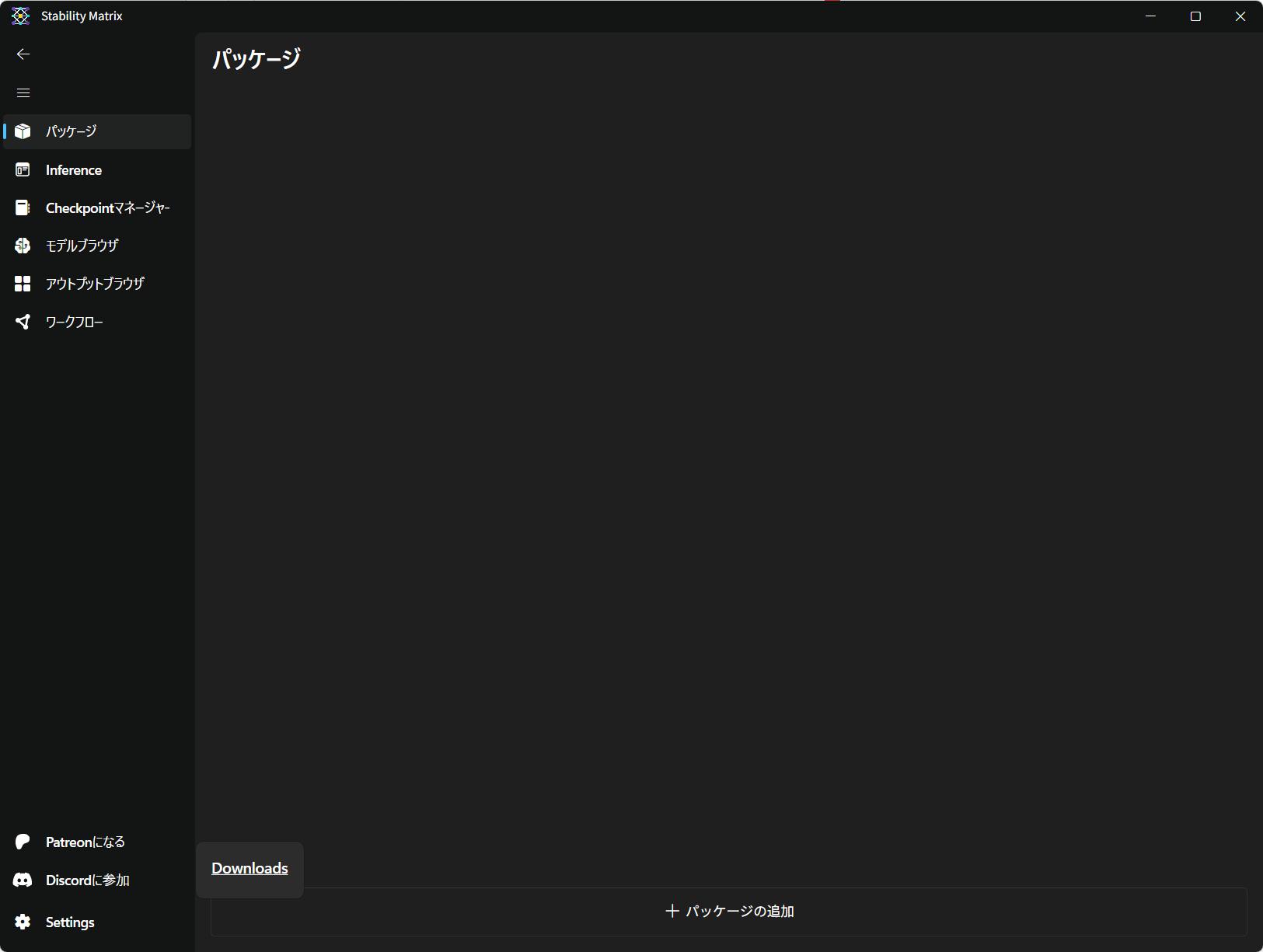
Task: Maximize the Stability Matrix window
Action: pos(1195,16)
